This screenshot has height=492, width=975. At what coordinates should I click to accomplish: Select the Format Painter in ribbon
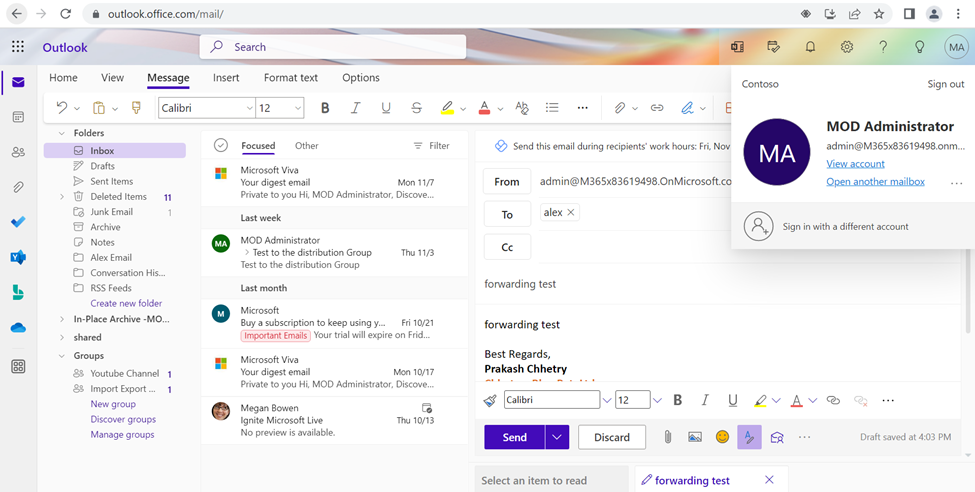point(136,108)
